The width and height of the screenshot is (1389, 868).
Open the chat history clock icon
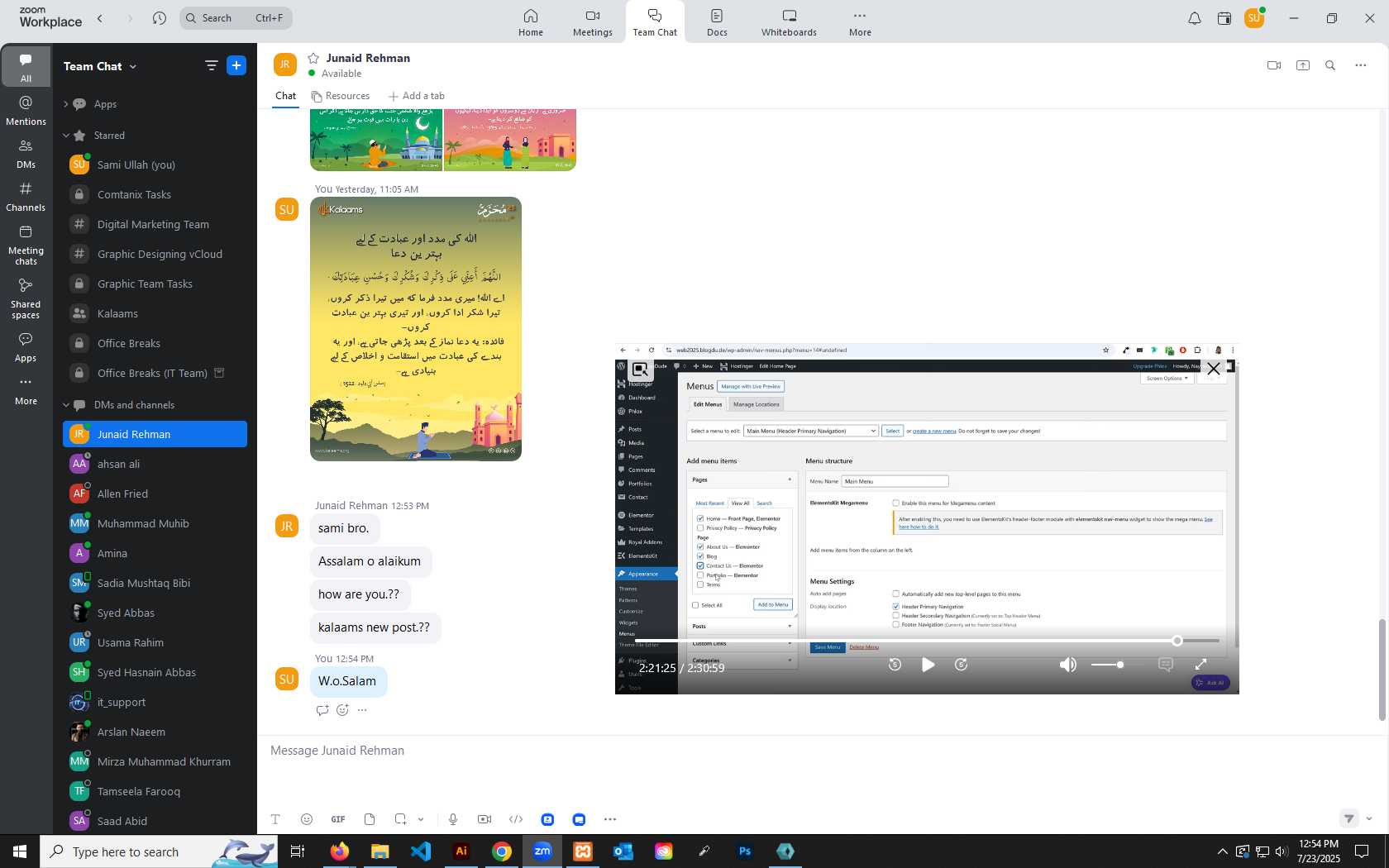coord(160,18)
